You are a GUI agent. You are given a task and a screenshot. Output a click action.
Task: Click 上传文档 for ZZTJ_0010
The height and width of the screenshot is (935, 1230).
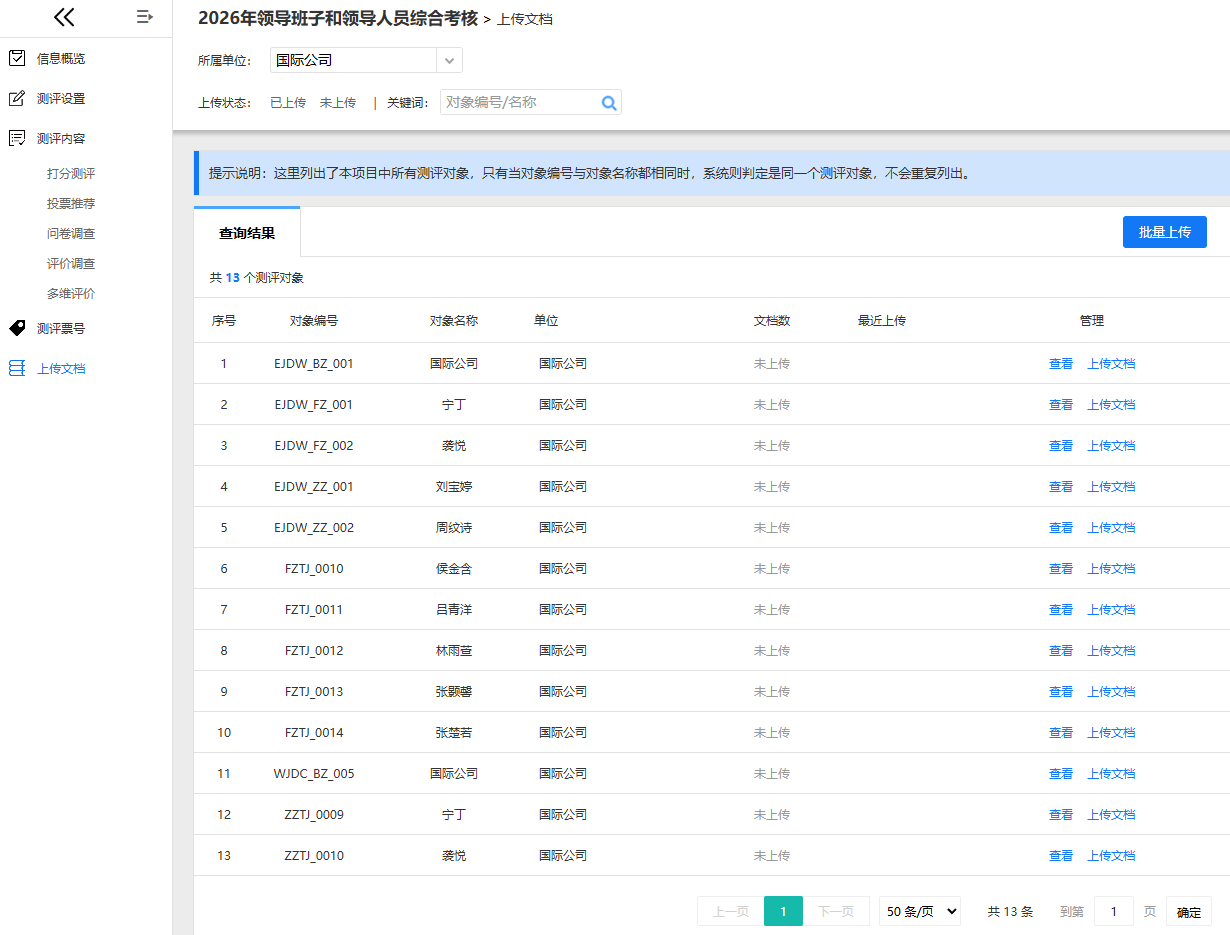(x=1111, y=855)
